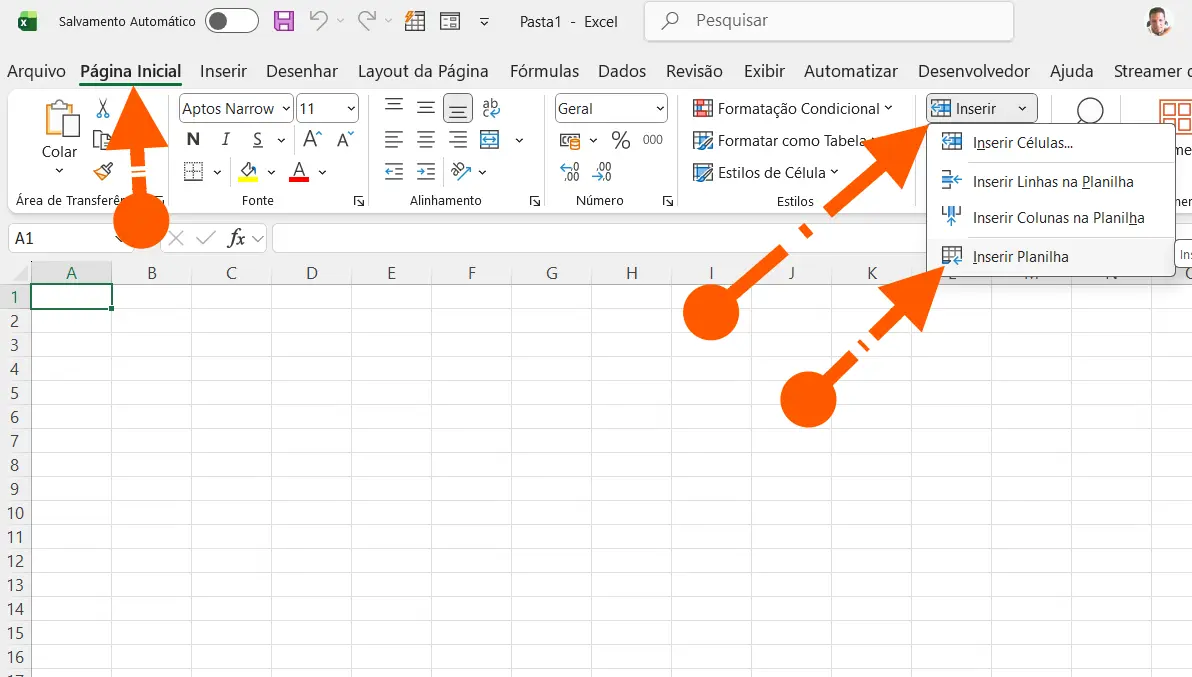Open the Desenvolvedor ribbon tab
This screenshot has height=677, width=1192.
pyautogui.click(x=973, y=71)
